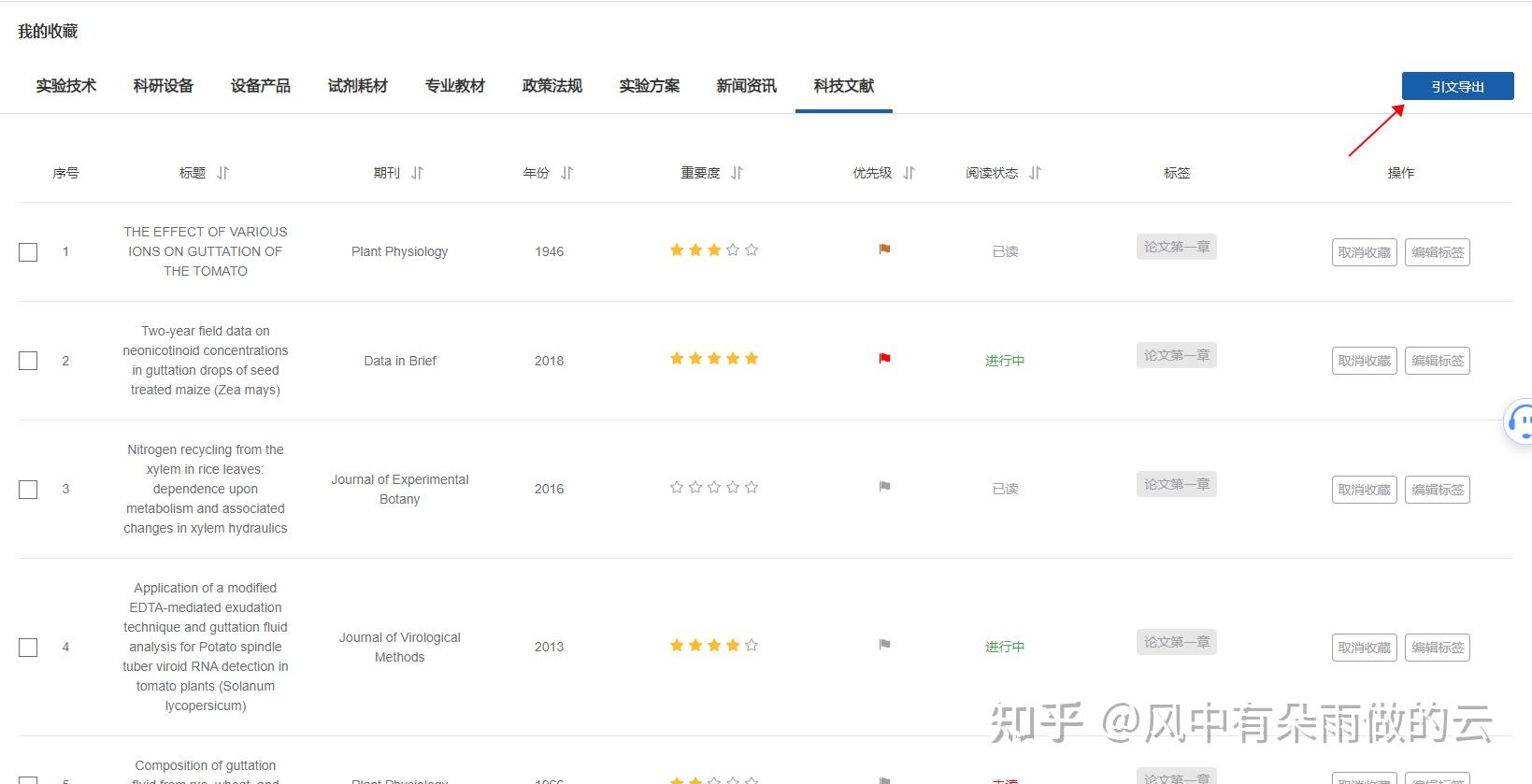Open 编辑标签 for the 2016 rice leaves paper
Viewport: 1532px width, 784px height.
1438,490
